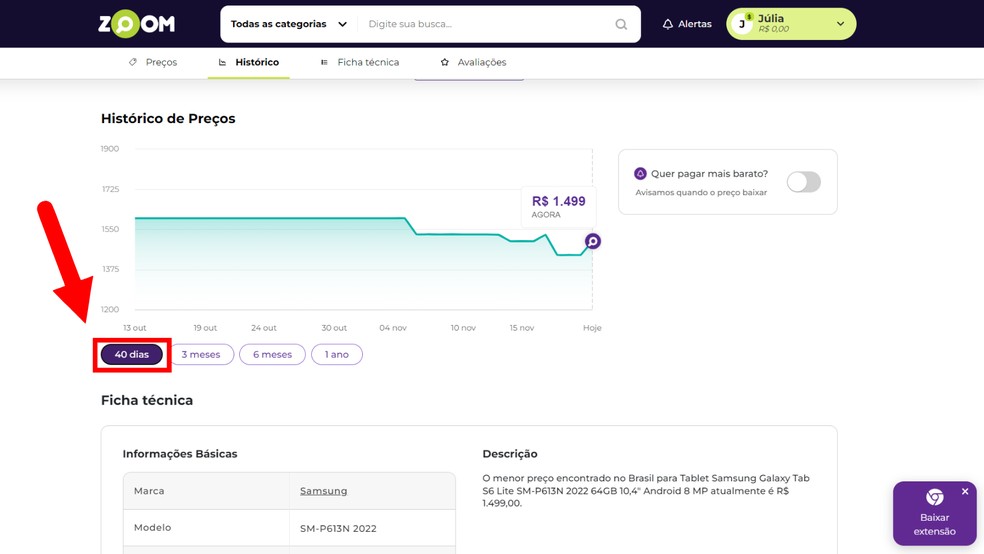Open the Ficha técnica tab

360,62
